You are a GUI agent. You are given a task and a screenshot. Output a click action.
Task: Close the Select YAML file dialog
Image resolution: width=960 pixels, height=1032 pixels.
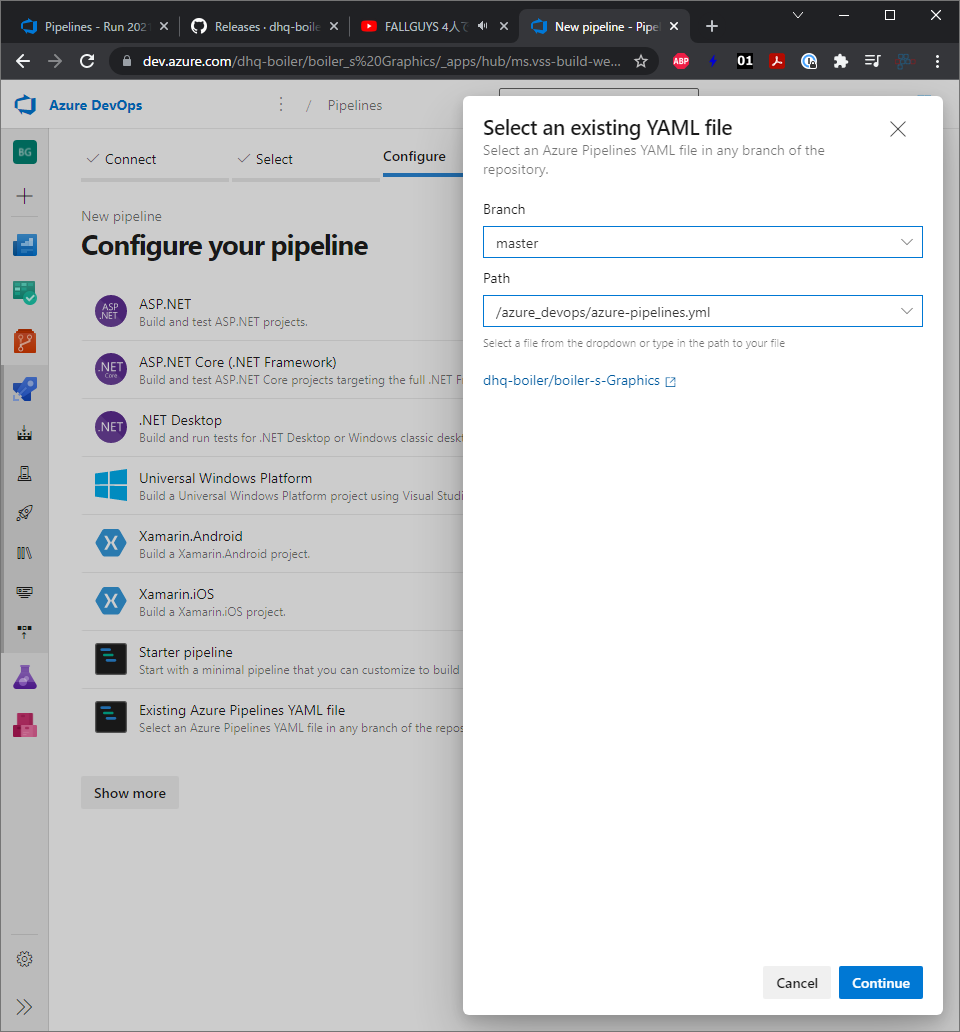click(897, 129)
